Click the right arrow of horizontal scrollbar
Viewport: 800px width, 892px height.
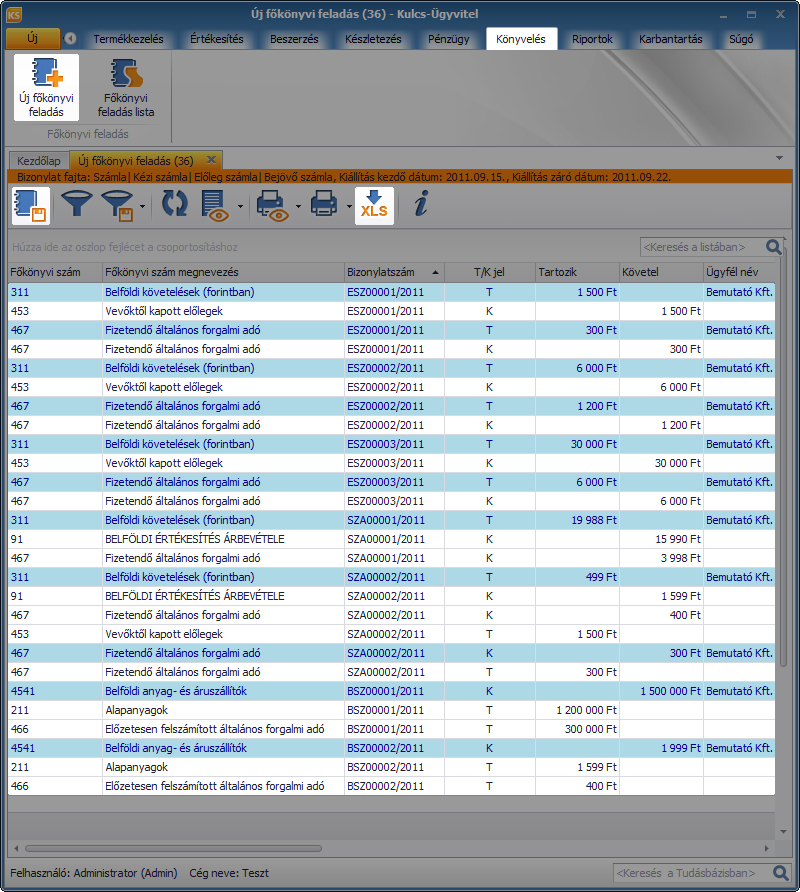click(767, 848)
